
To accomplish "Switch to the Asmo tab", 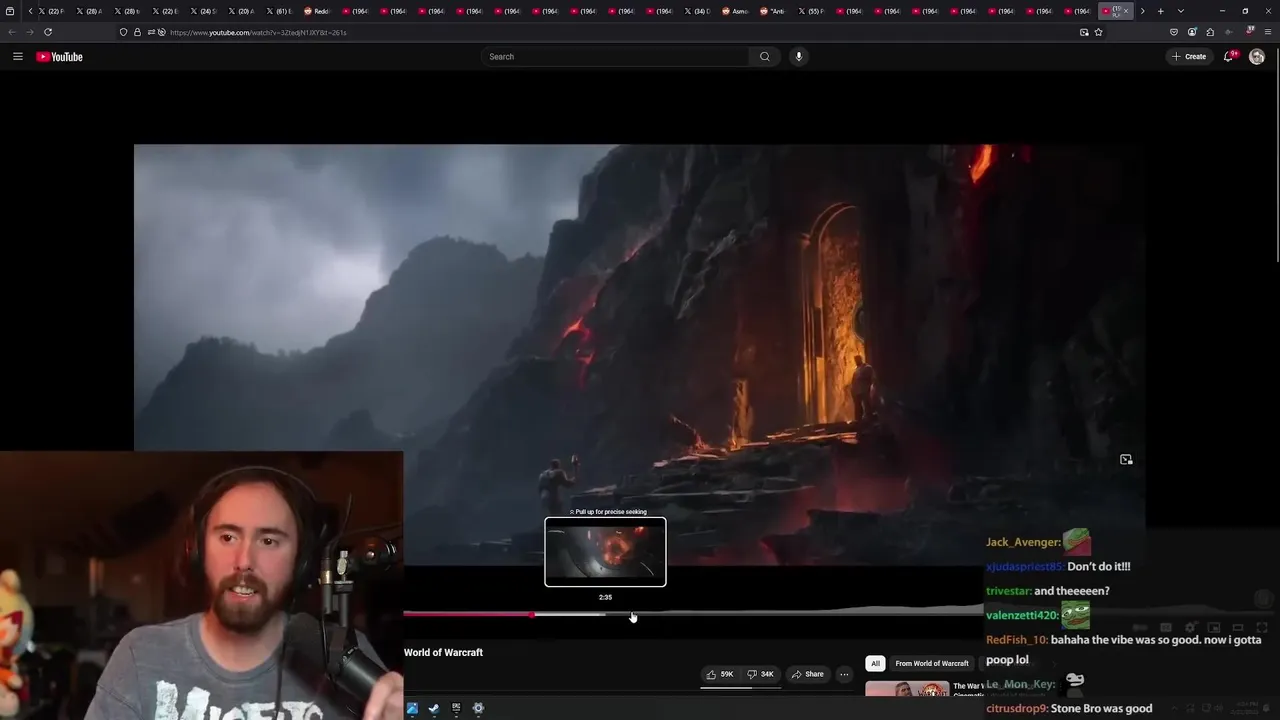I will [735, 11].
